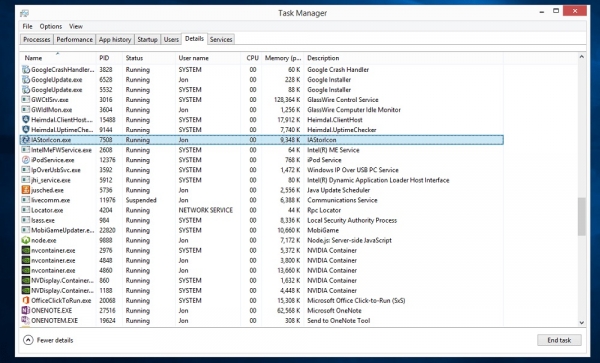Select the Suspended status of livecomm.exe

(x=141, y=200)
